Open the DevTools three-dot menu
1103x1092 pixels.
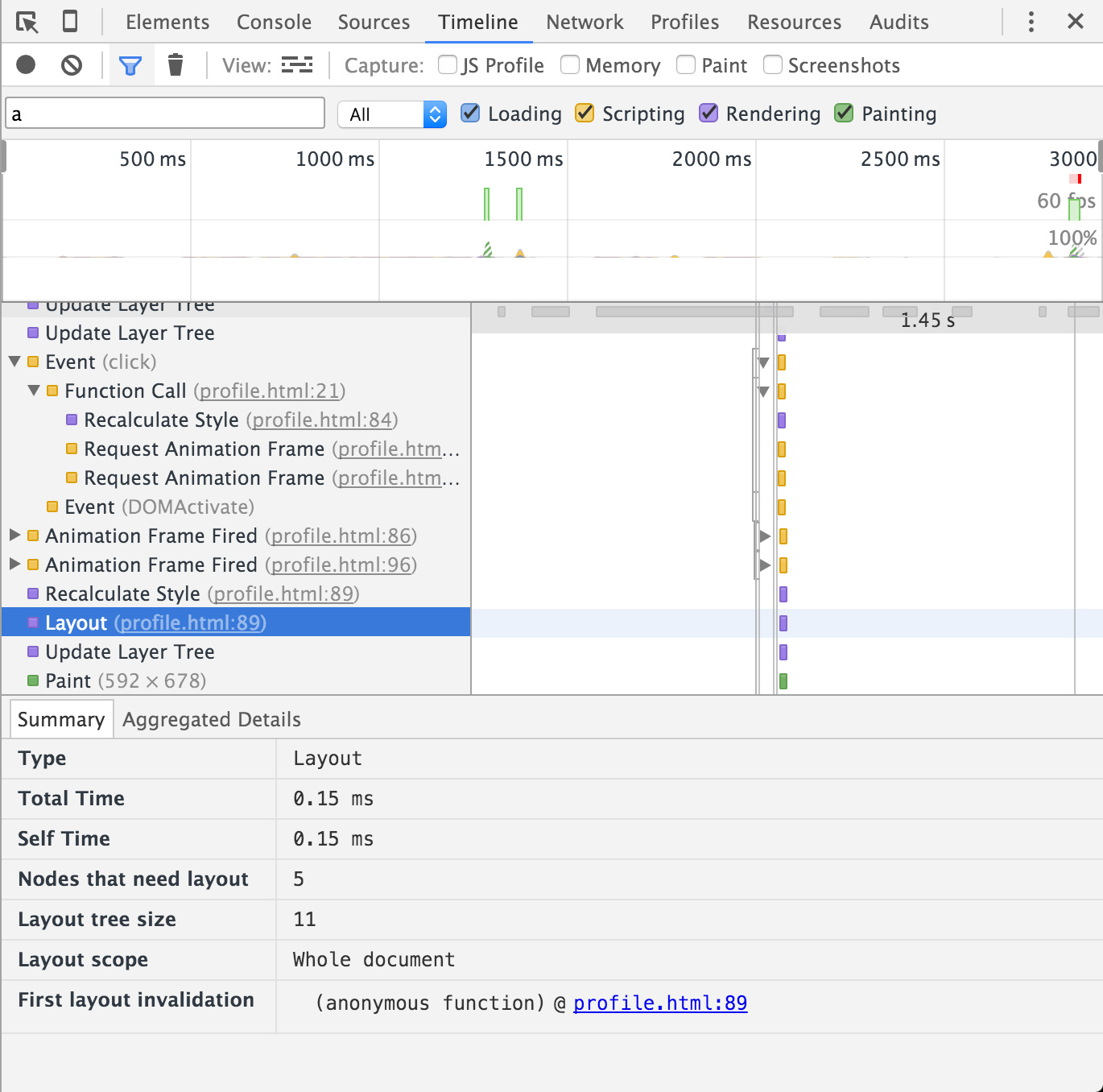[x=1031, y=22]
